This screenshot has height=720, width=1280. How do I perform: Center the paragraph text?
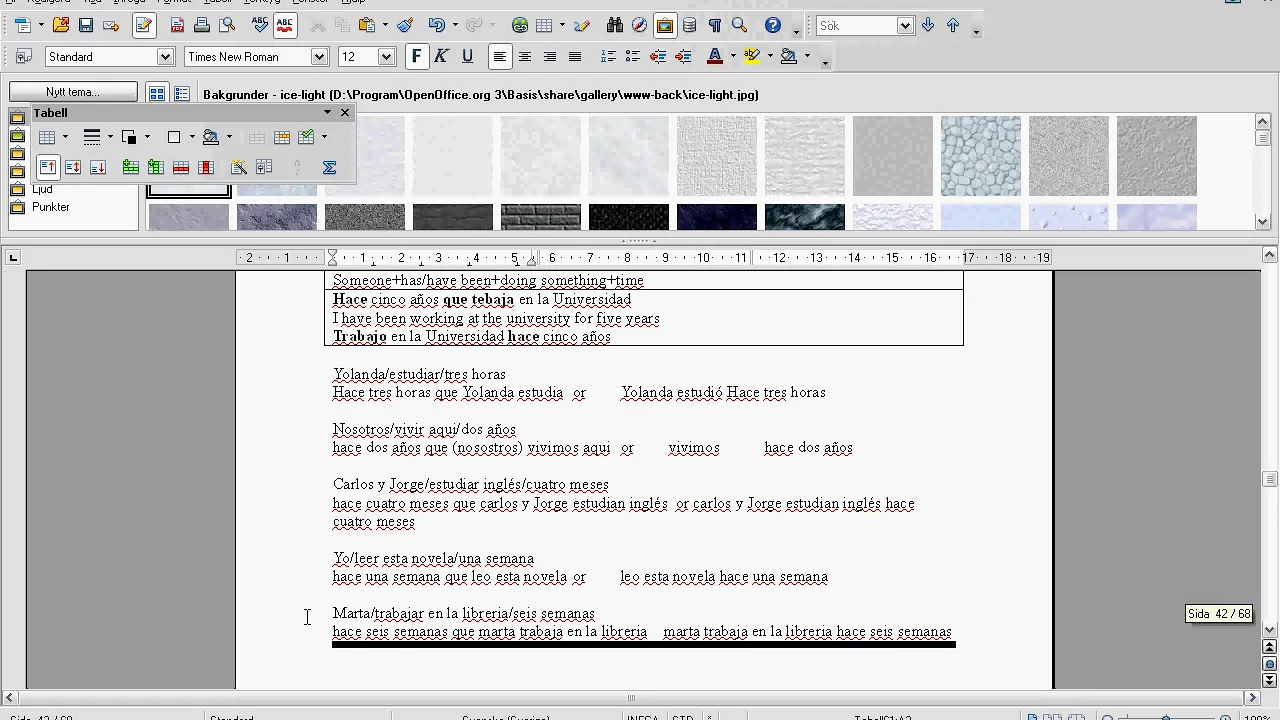coord(524,57)
